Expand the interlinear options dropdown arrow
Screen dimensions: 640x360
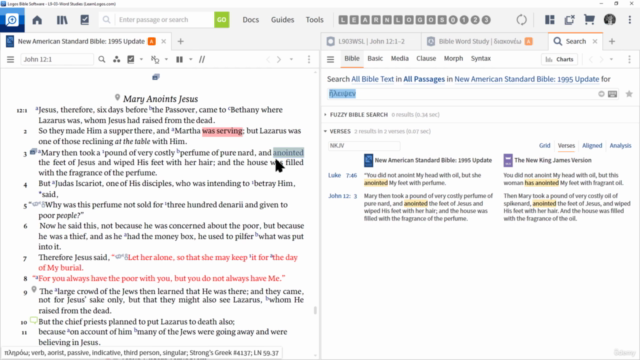(166, 60)
